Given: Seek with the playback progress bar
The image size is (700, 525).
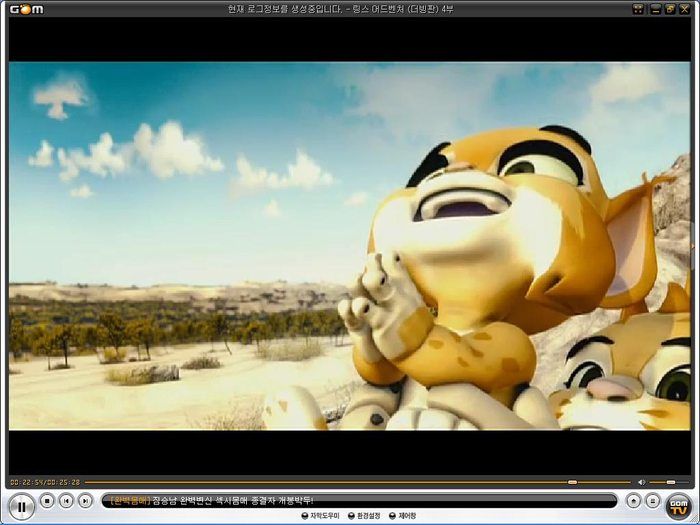Looking at the screenshot, I should 357,482.
